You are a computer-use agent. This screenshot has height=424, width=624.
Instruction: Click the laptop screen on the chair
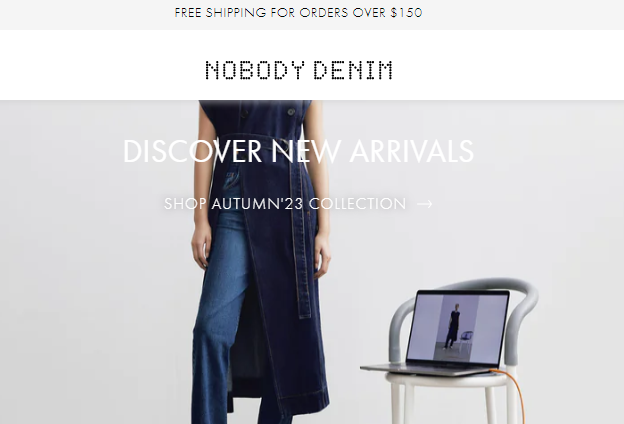click(x=458, y=328)
